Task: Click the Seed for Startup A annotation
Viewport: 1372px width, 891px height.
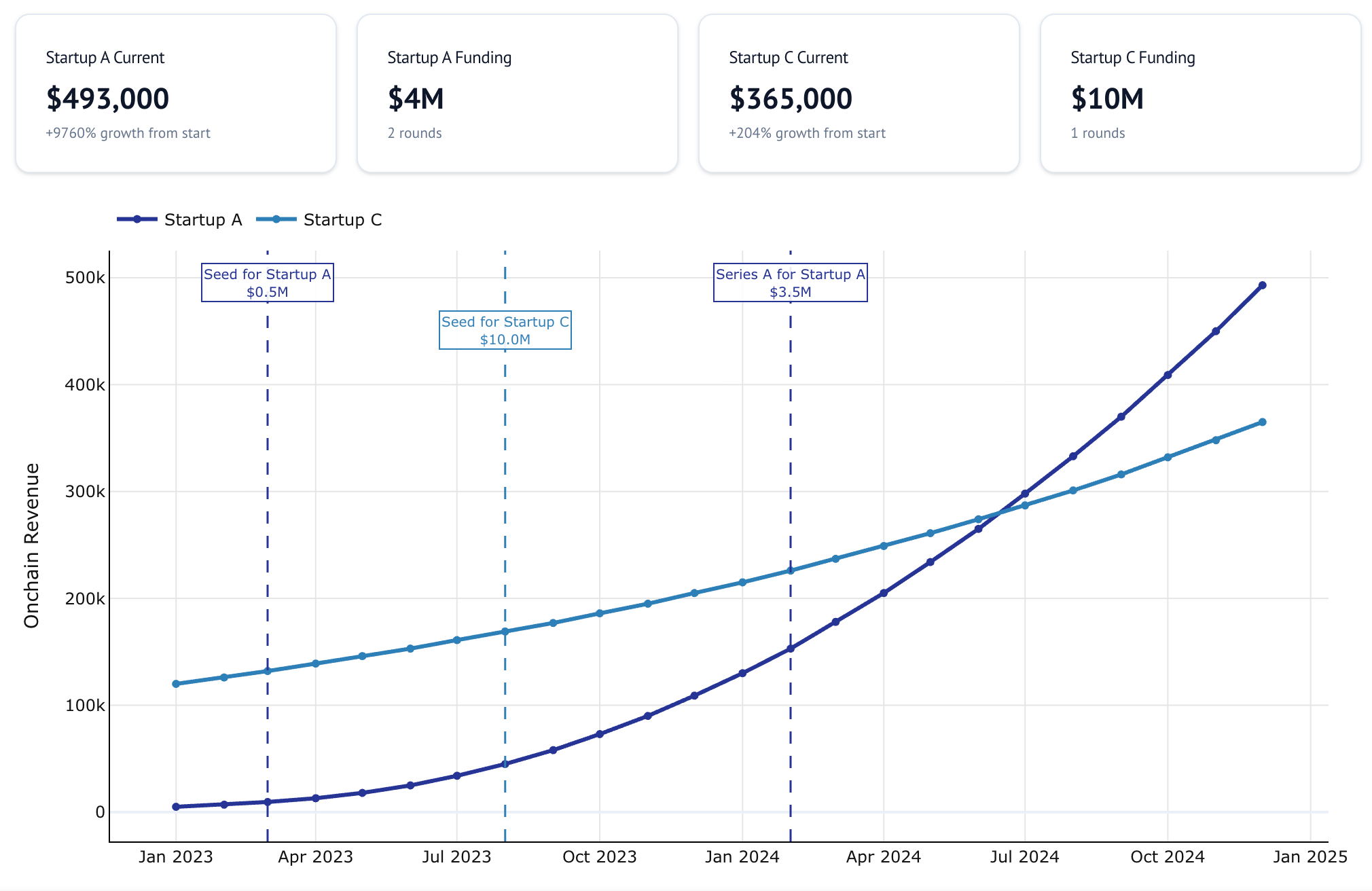Action: click(268, 283)
